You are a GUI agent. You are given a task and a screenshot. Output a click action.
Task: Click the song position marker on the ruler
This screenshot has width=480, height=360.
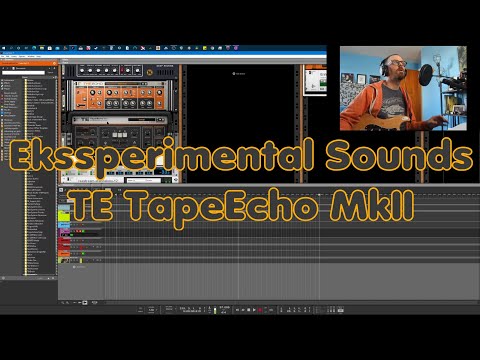click(319, 194)
